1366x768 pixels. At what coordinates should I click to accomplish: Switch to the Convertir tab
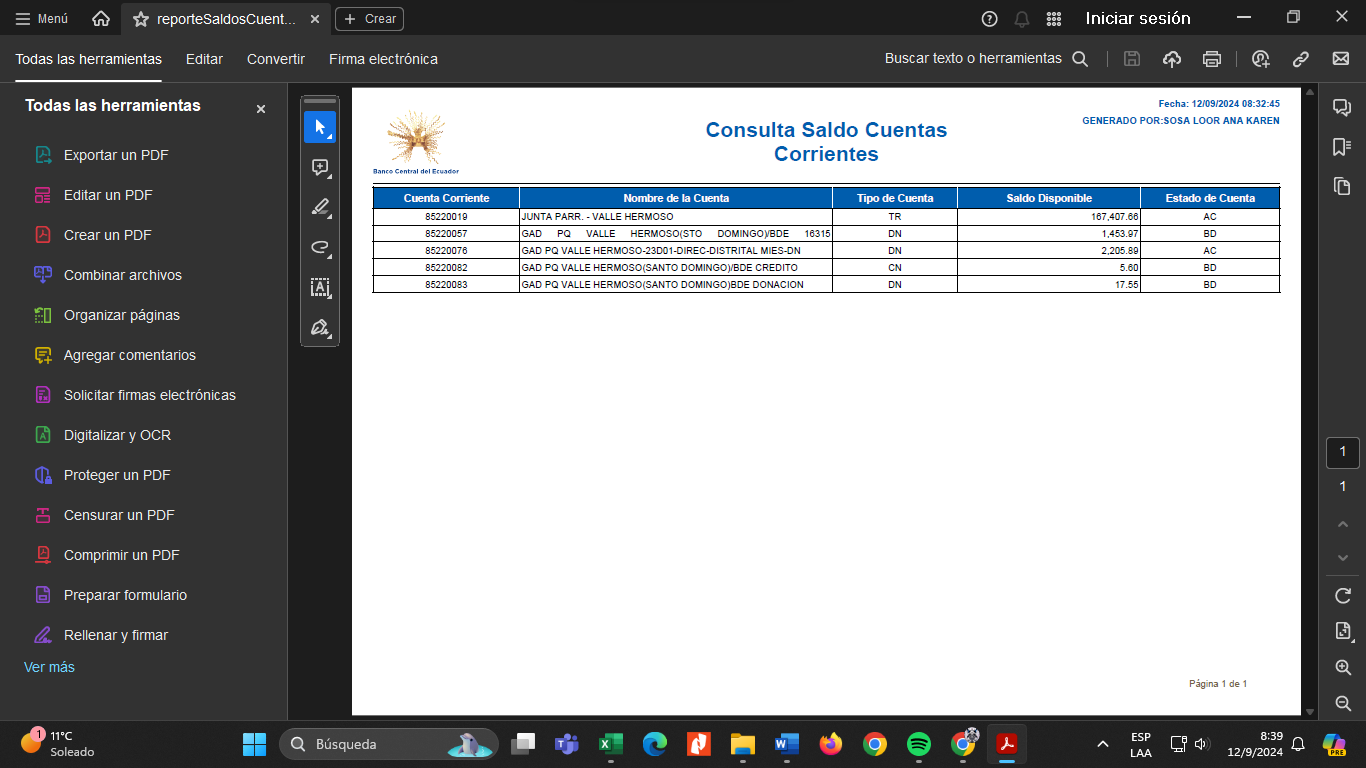[276, 59]
